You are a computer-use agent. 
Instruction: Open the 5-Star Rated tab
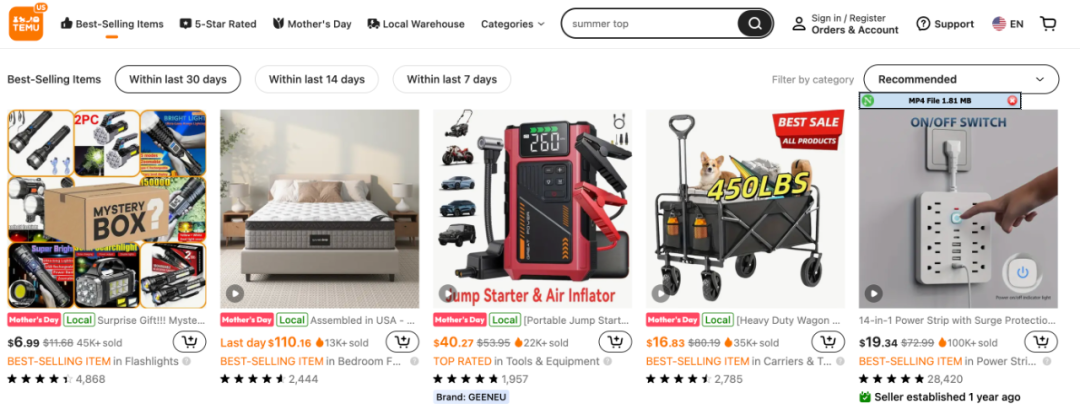218,24
